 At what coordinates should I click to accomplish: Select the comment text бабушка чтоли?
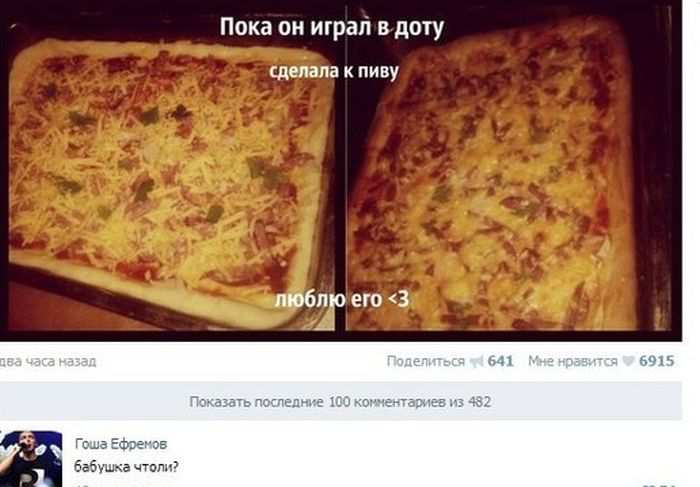coord(126,467)
